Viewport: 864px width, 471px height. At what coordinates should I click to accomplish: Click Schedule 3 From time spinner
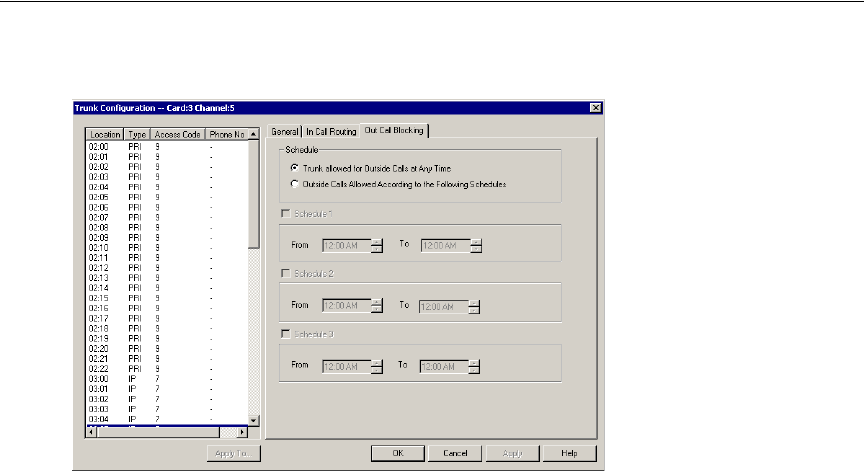(377, 367)
